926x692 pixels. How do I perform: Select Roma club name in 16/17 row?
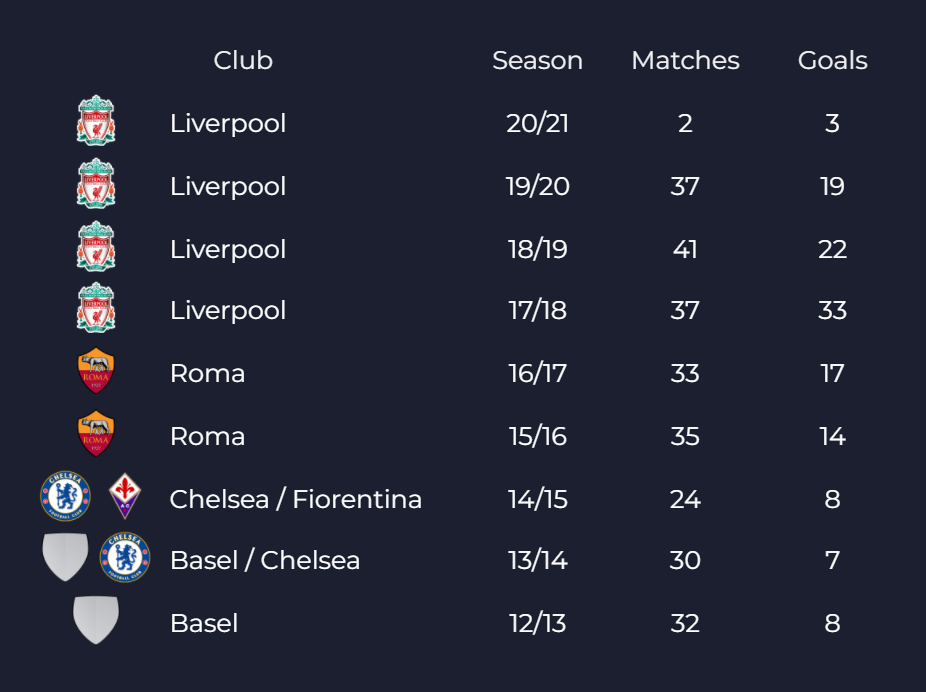207,373
